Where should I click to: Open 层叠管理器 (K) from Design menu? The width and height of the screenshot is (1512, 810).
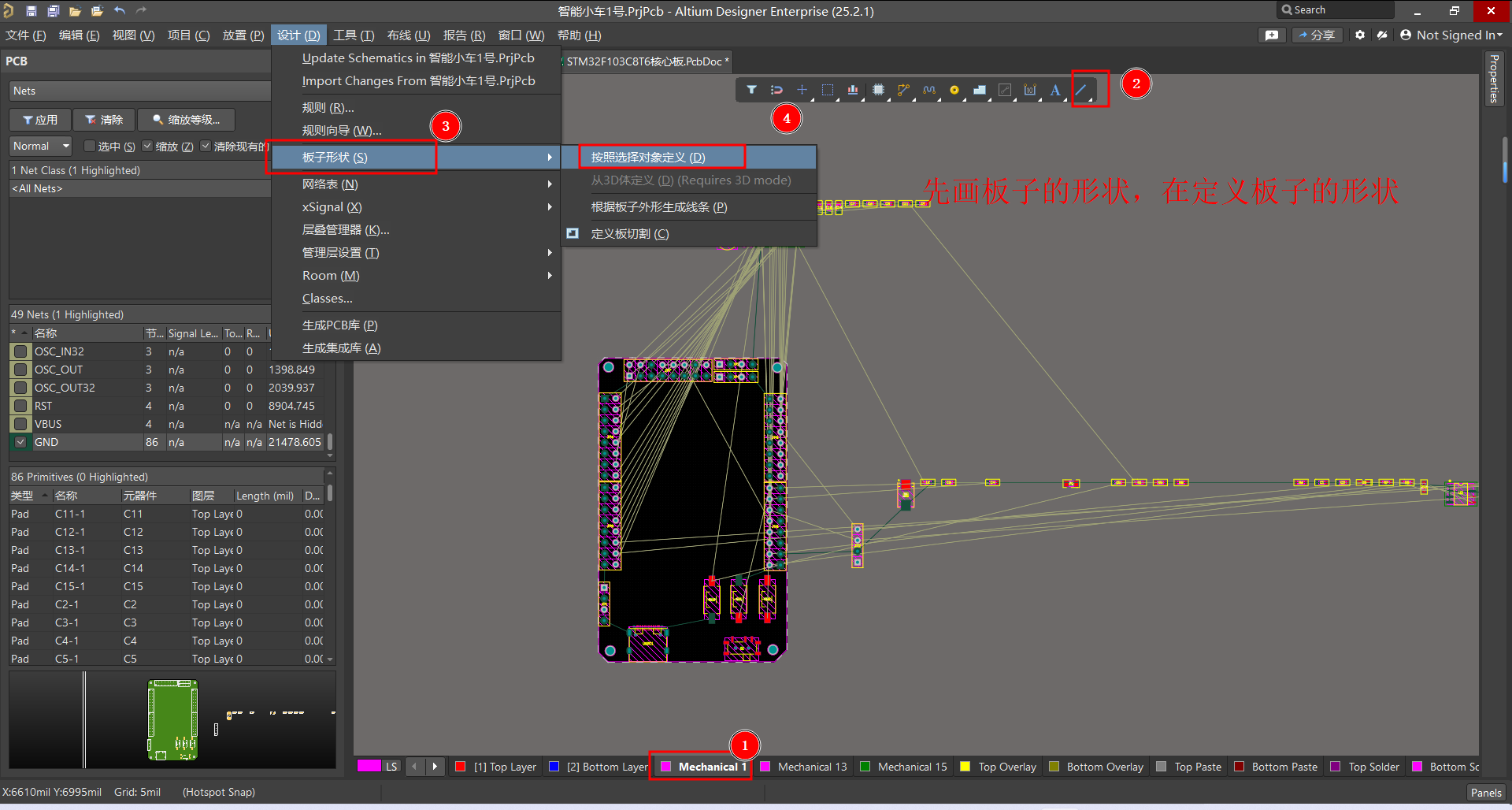click(416, 229)
